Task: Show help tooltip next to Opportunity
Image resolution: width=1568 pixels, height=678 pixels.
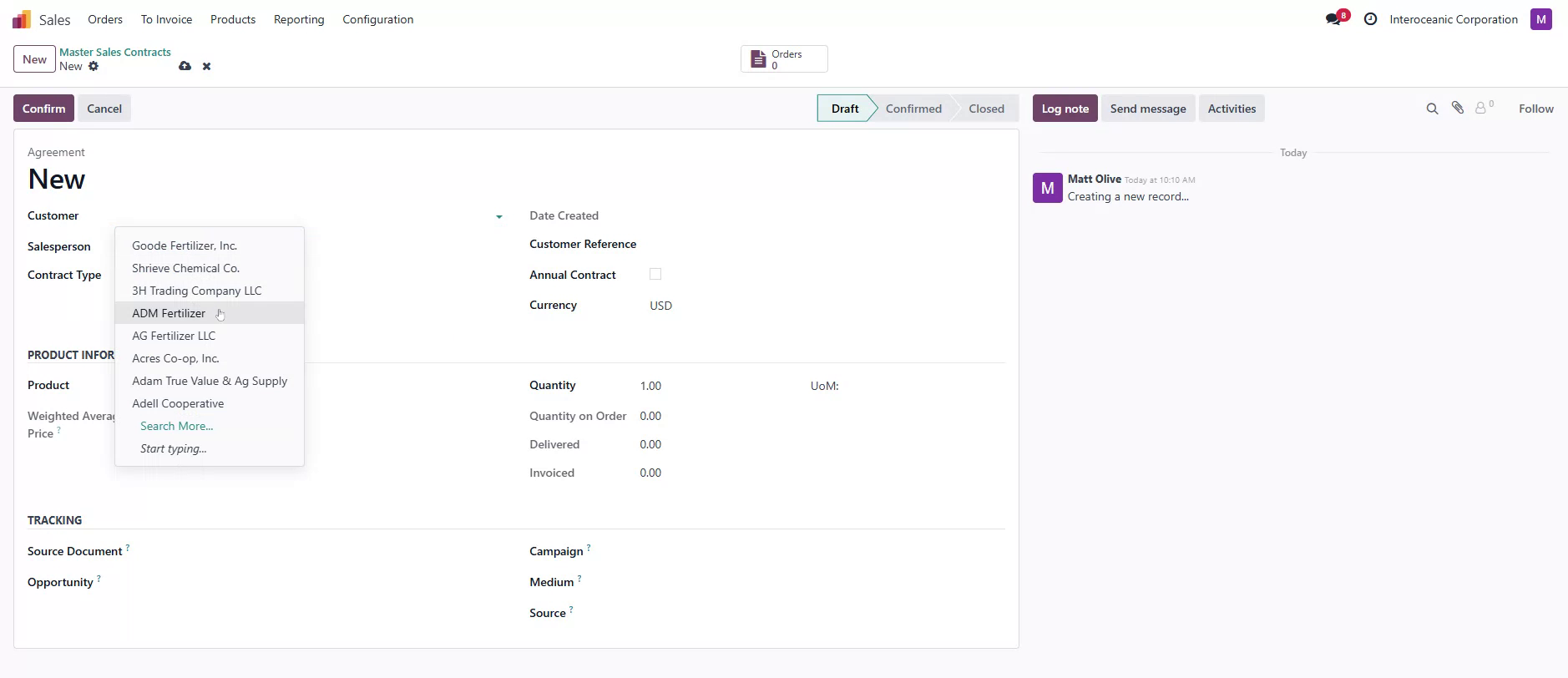Action: pos(99,579)
